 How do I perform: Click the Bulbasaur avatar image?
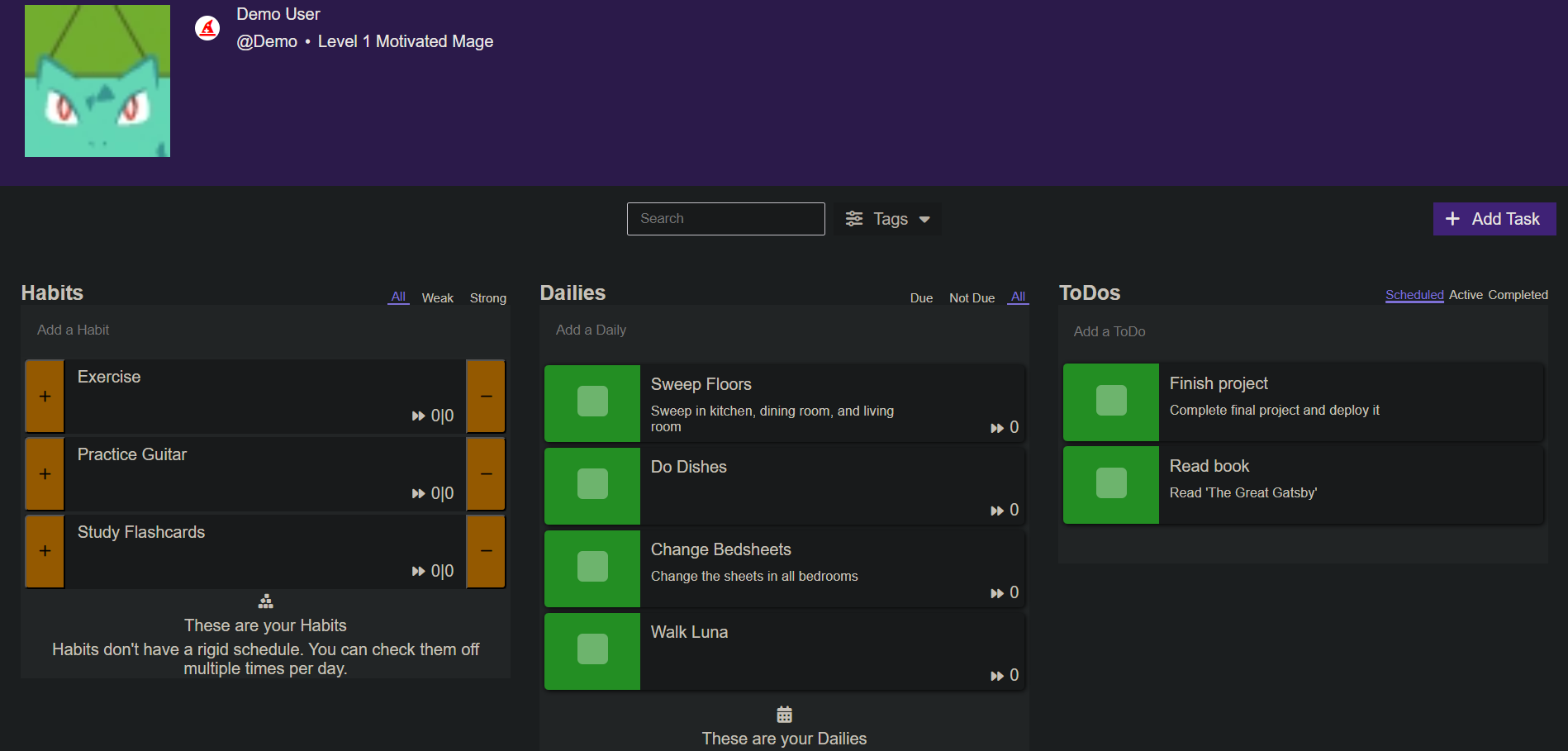[x=97, y=81]
